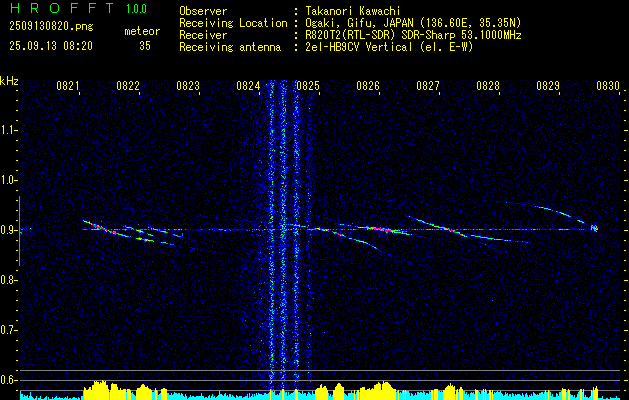Screen dimensions: 629x400
Task: Click the 0.8 kHz frequency label
Action: click(x=7, y=280)
